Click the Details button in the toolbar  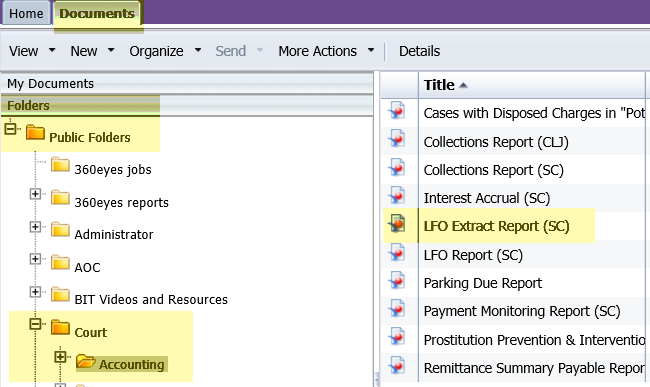tap(420, 51)
